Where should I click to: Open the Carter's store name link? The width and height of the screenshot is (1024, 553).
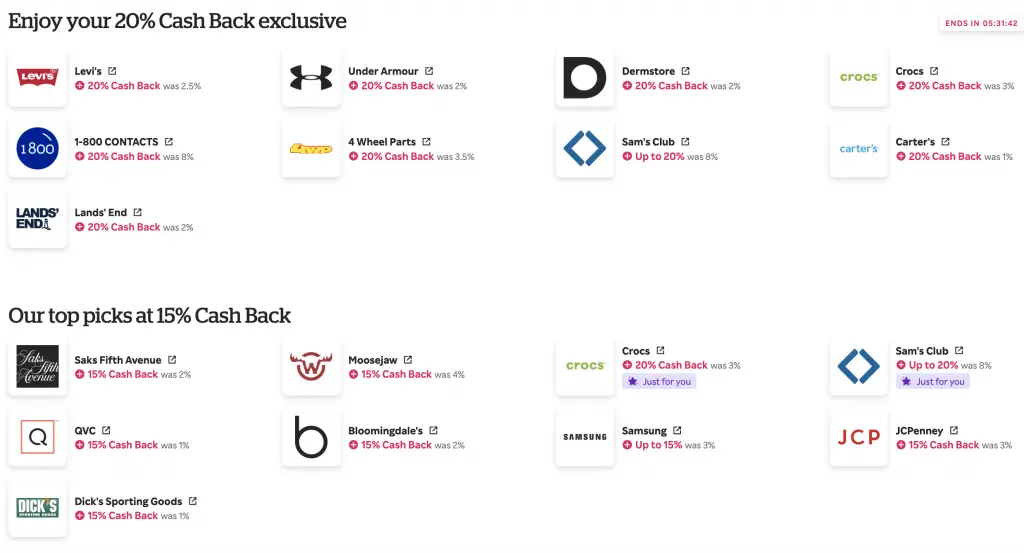tap(914, 142)
